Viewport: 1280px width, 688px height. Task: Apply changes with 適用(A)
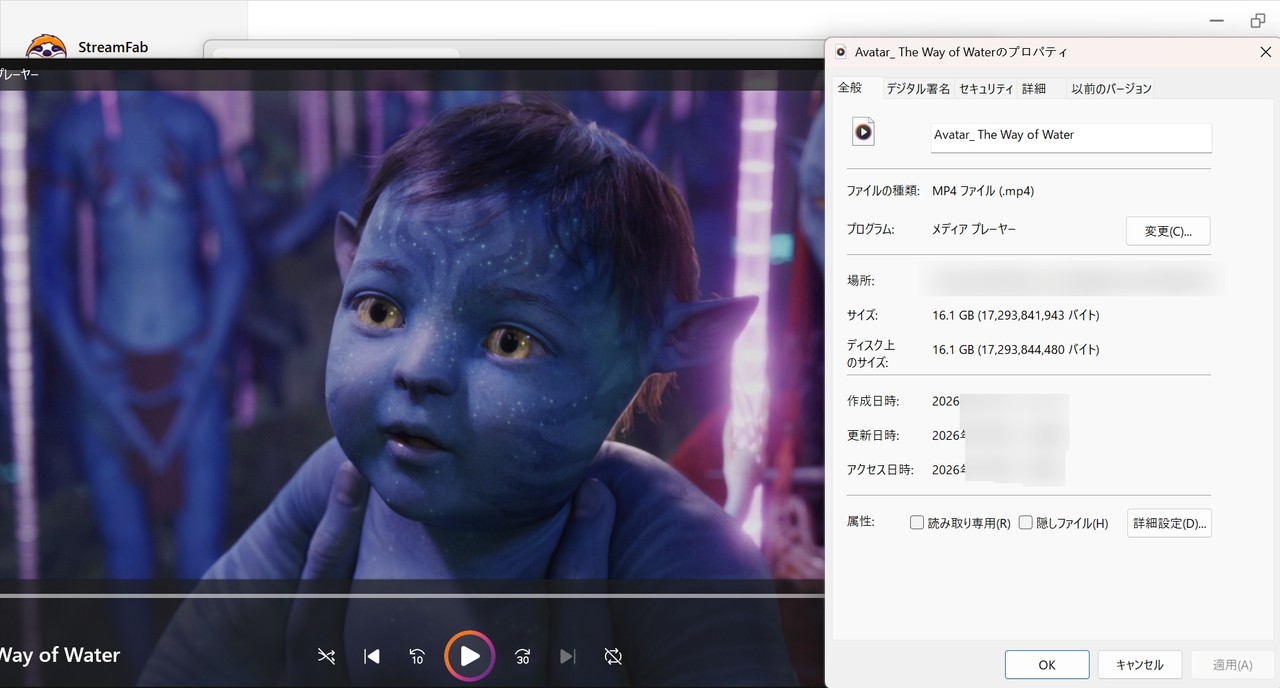tap(1231, 664)
